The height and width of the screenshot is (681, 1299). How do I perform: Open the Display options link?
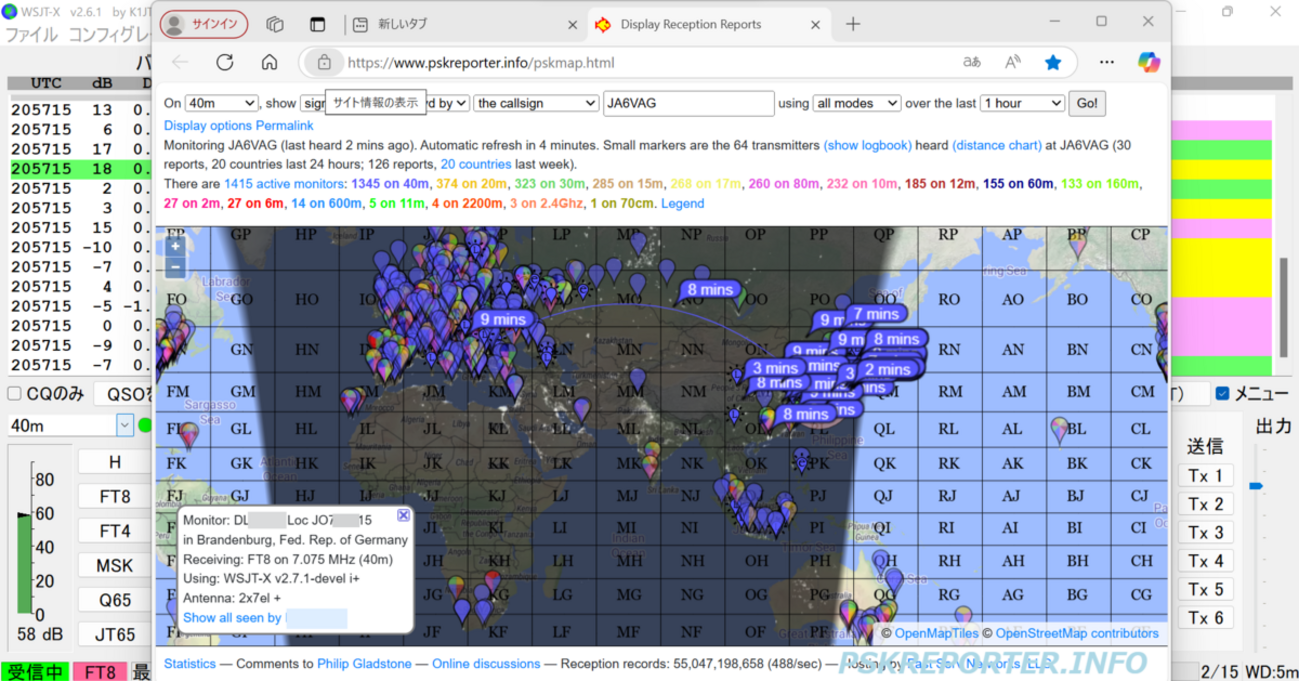point(207,126)
